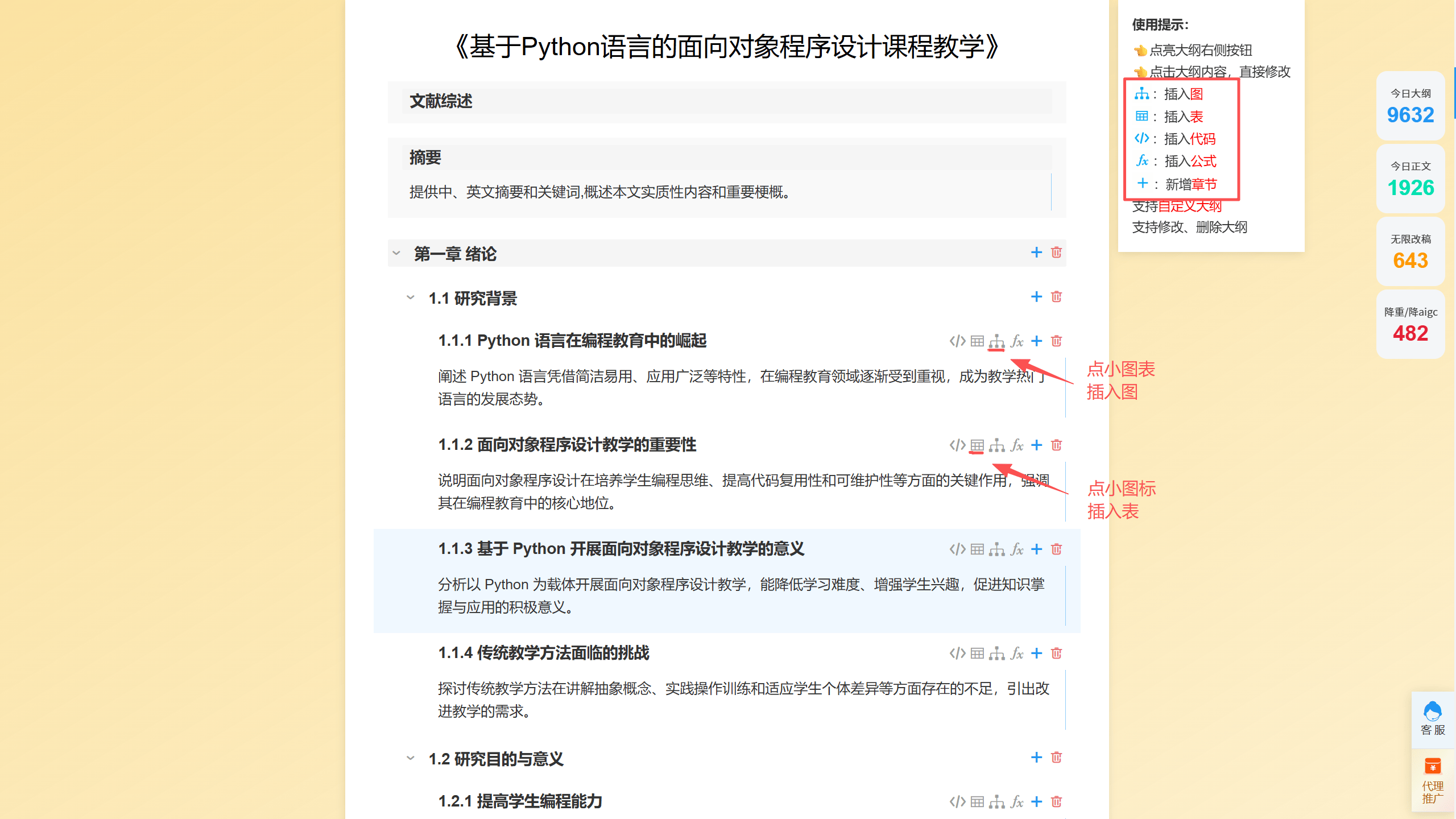
Task: Collapse 第一章 绪论 chapter
Action: click(x=396, y=254)
